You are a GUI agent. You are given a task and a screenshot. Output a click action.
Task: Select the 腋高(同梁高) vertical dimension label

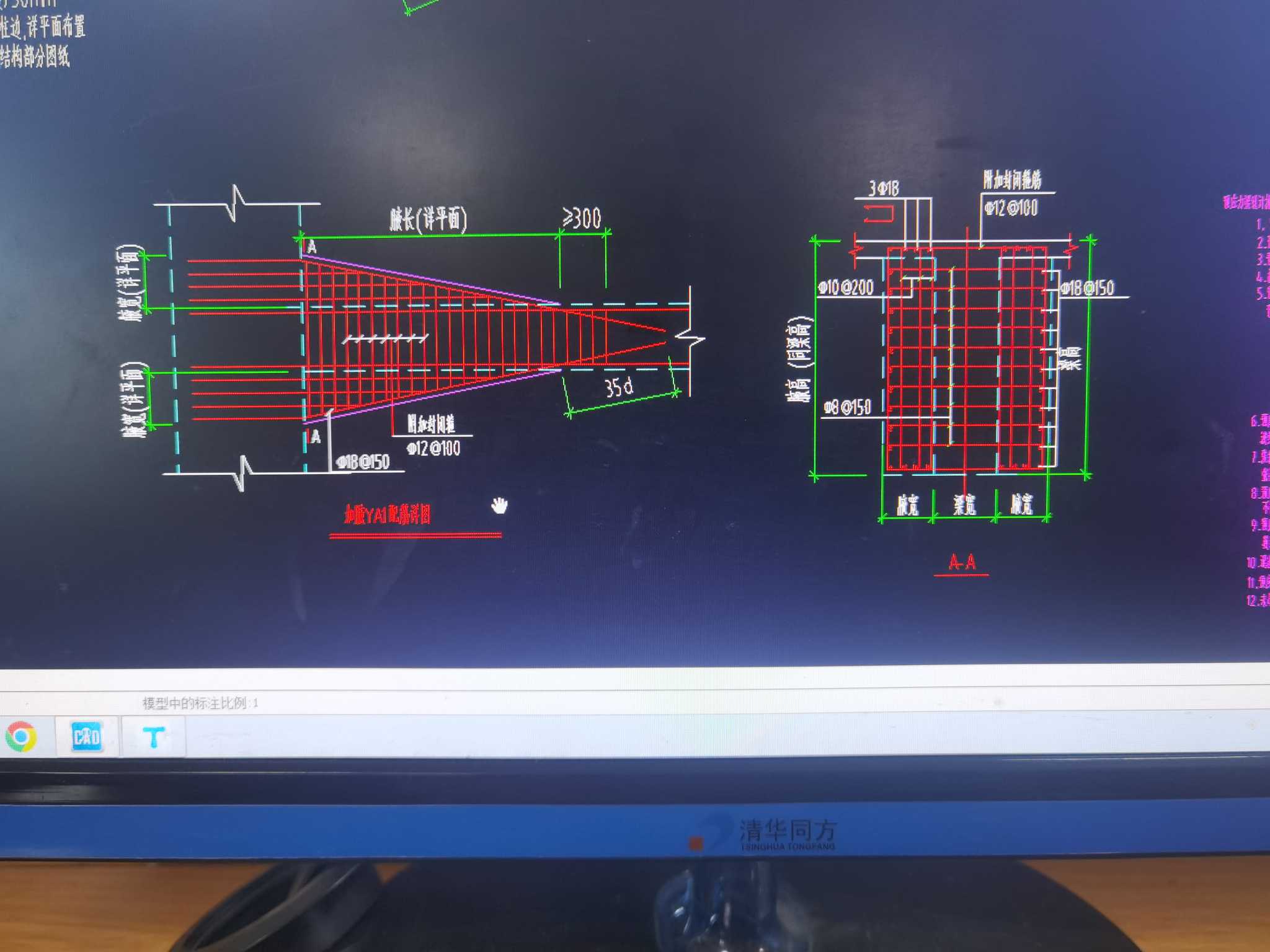[x=799, y=359]
